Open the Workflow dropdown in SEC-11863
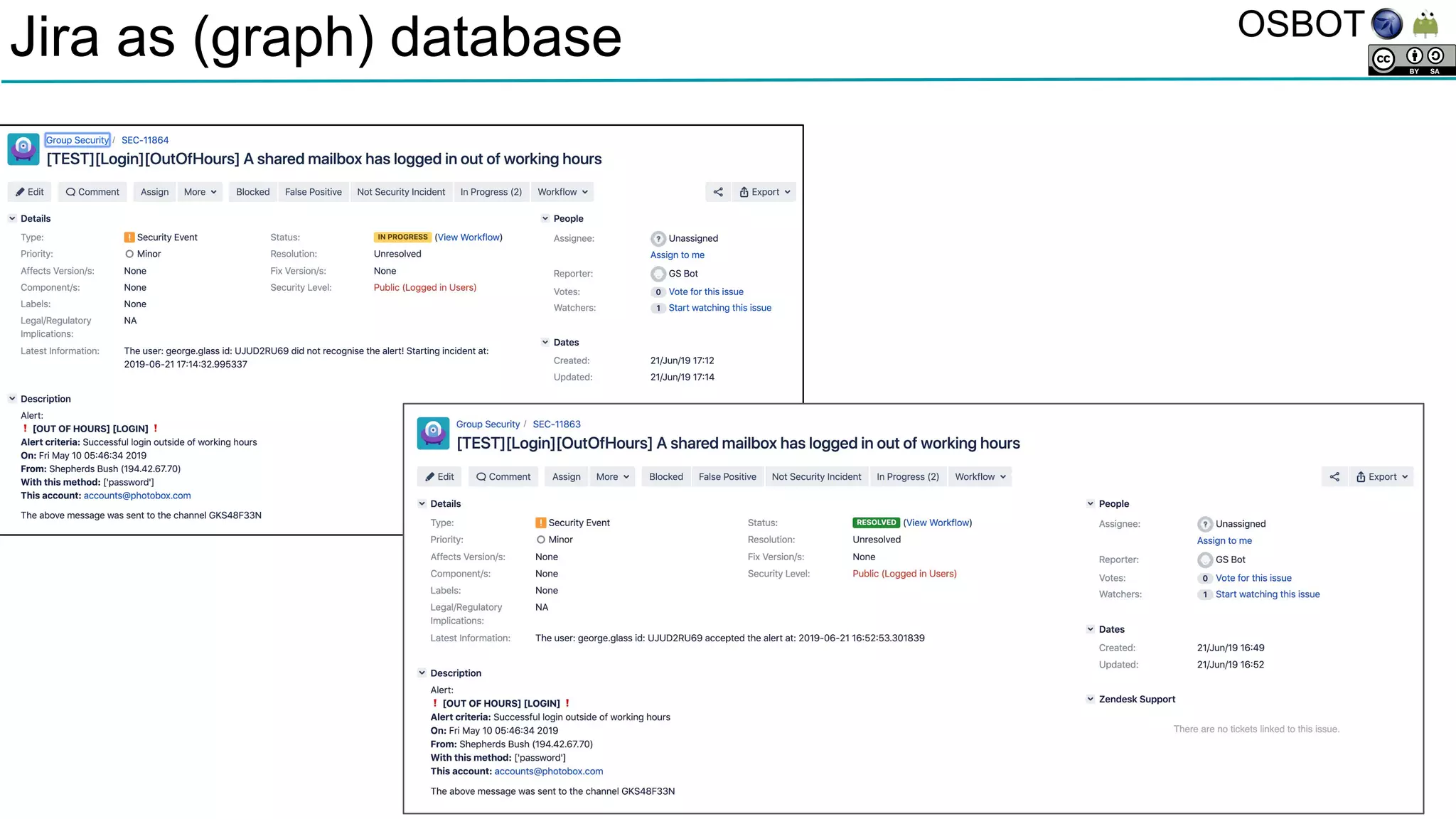The height and width of the screenshot is (819, 1456). click(x=980, y=477)
